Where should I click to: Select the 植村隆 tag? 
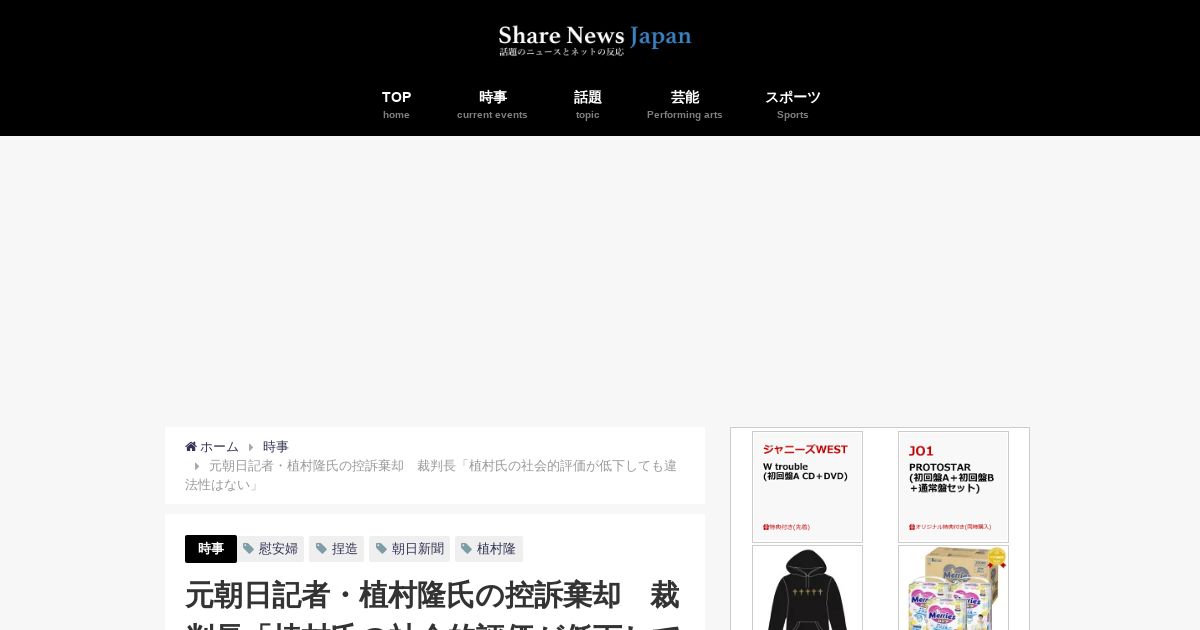(489, 549)
